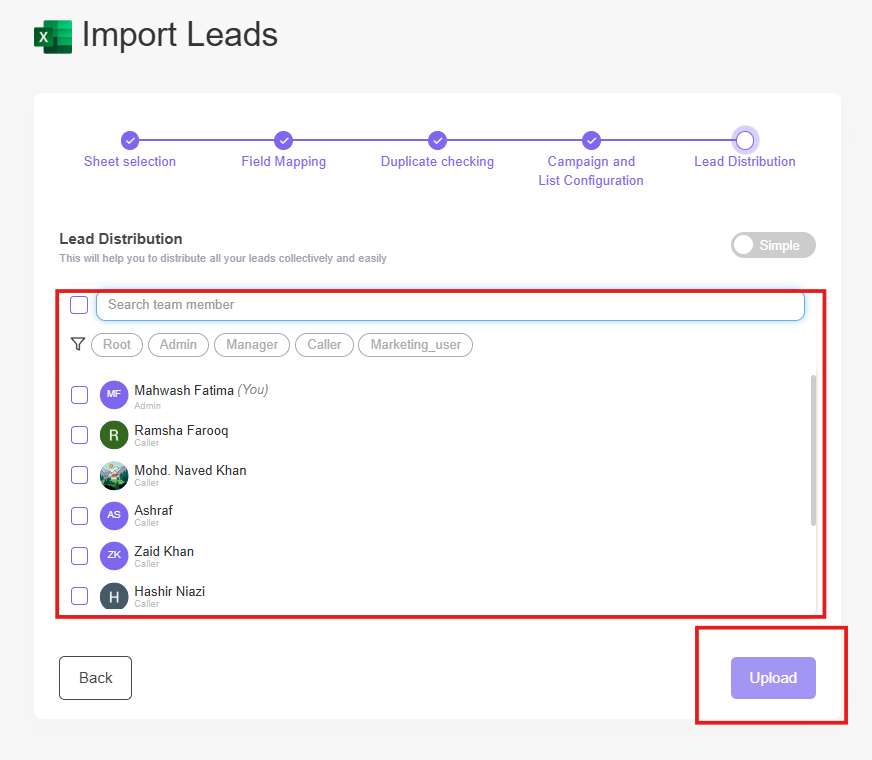Screen dimensions: 872x760
Task: Check Hashir Niazi's checkbox
Action: pos(79,595)
